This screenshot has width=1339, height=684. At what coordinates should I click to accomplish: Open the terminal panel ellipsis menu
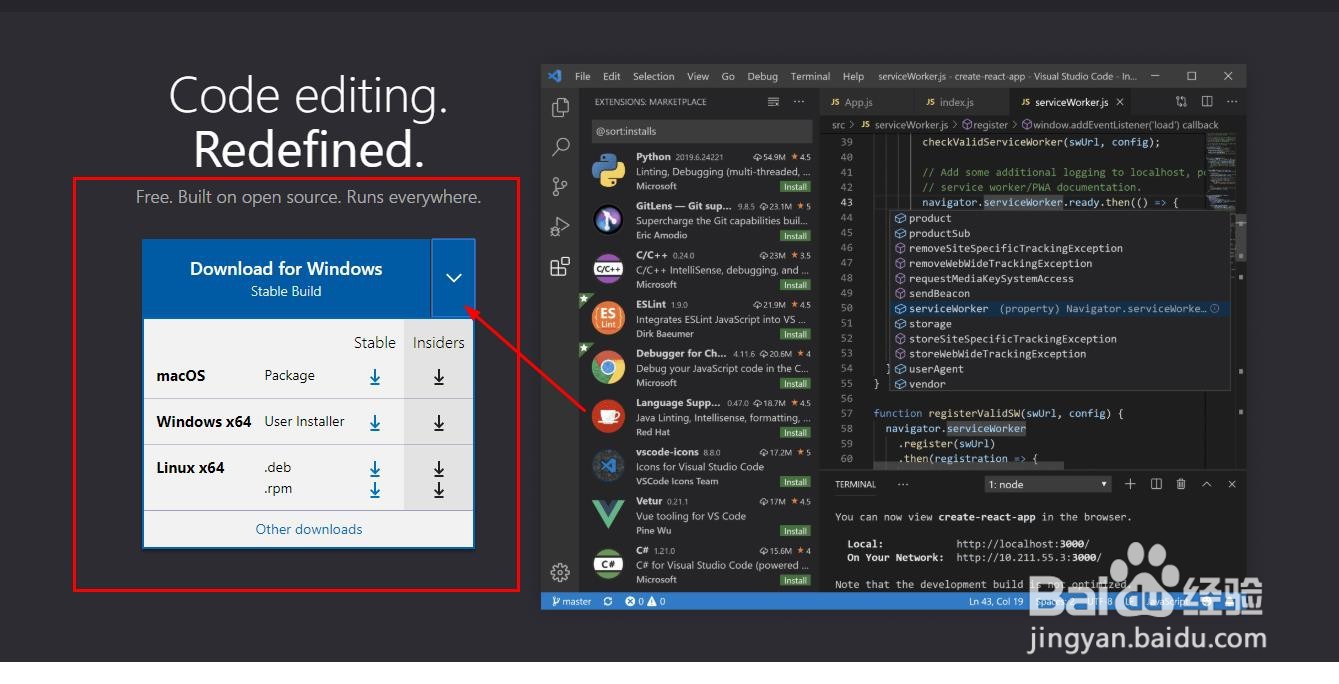tap(903, 484)
